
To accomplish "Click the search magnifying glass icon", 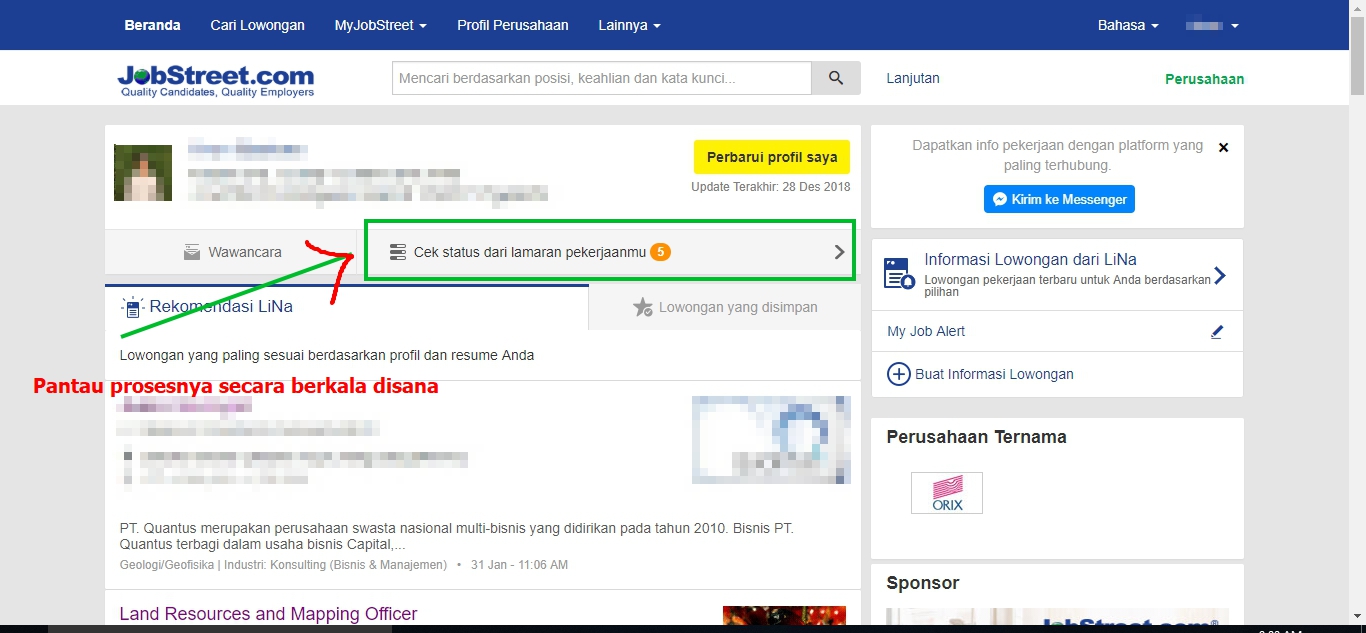I will [836, 77].
